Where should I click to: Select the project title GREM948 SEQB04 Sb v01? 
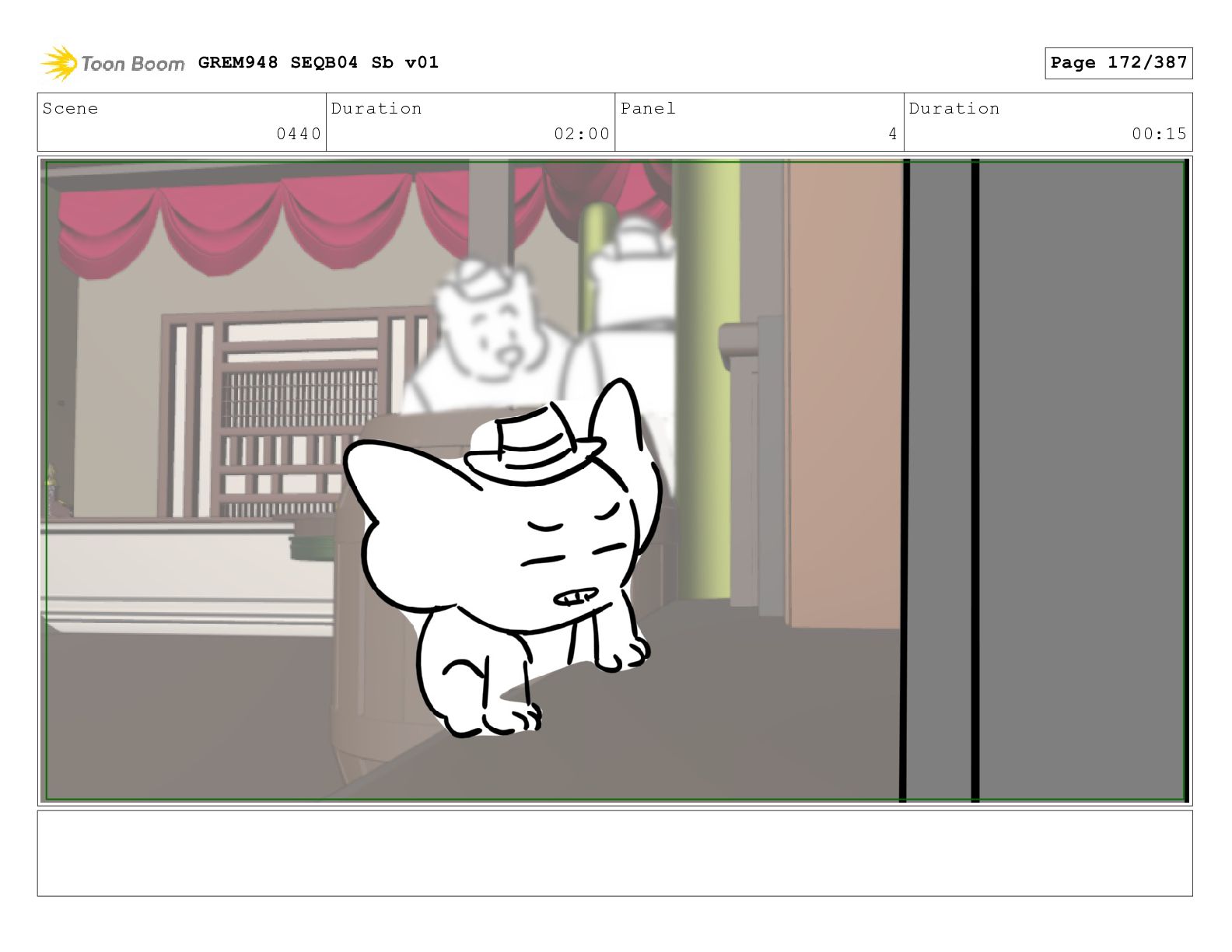[x=318, y=62]
